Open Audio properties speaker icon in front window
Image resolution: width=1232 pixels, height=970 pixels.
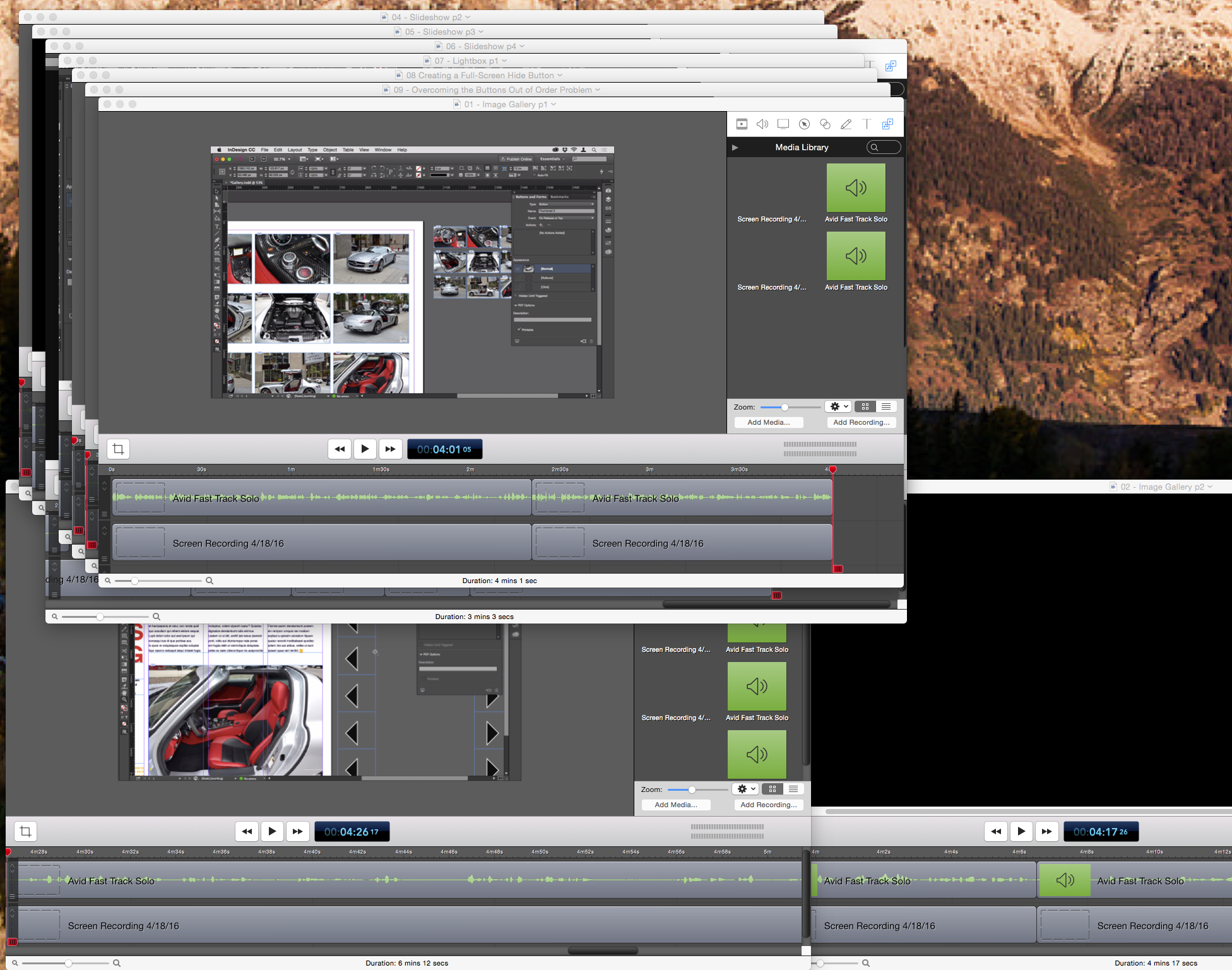click(762, 124)
